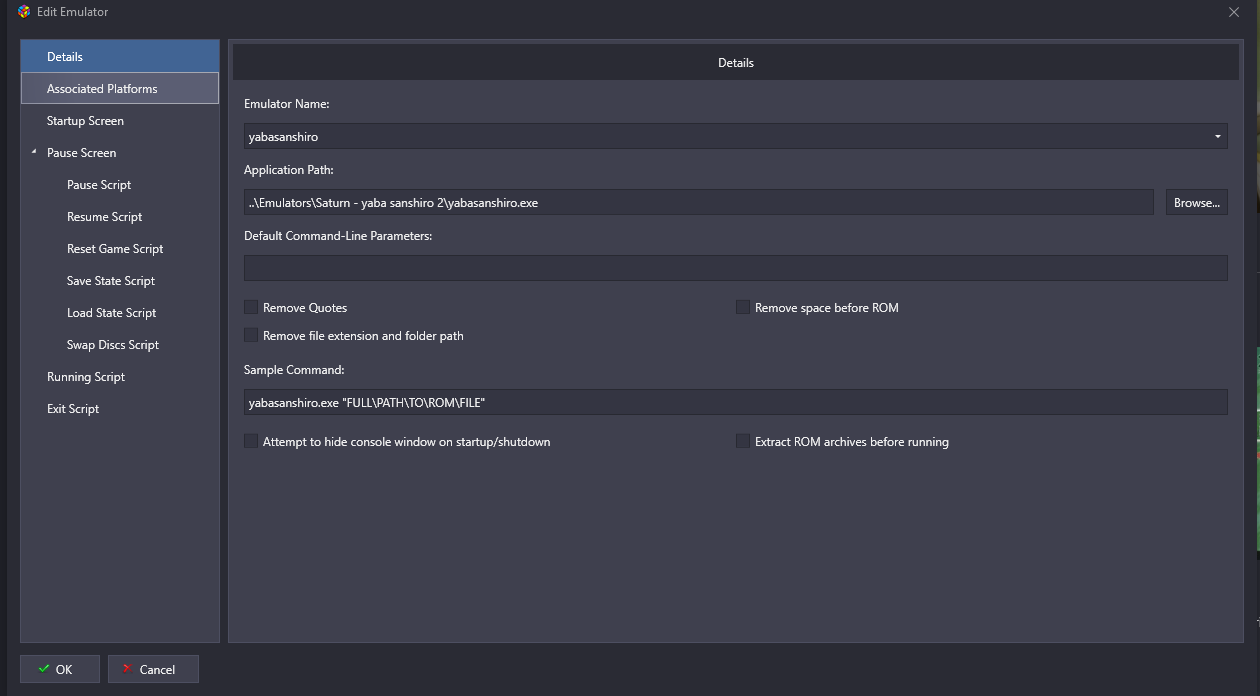Viewport: 1260px width, 696px height.
Task: Close the Edit Emulator window
Action: point(1233,12)
